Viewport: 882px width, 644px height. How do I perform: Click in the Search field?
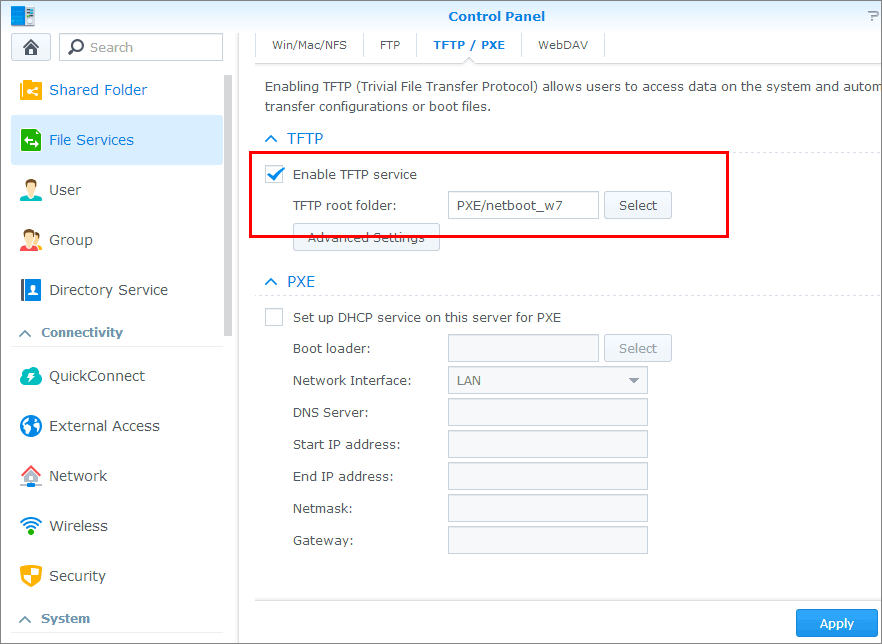140,47
